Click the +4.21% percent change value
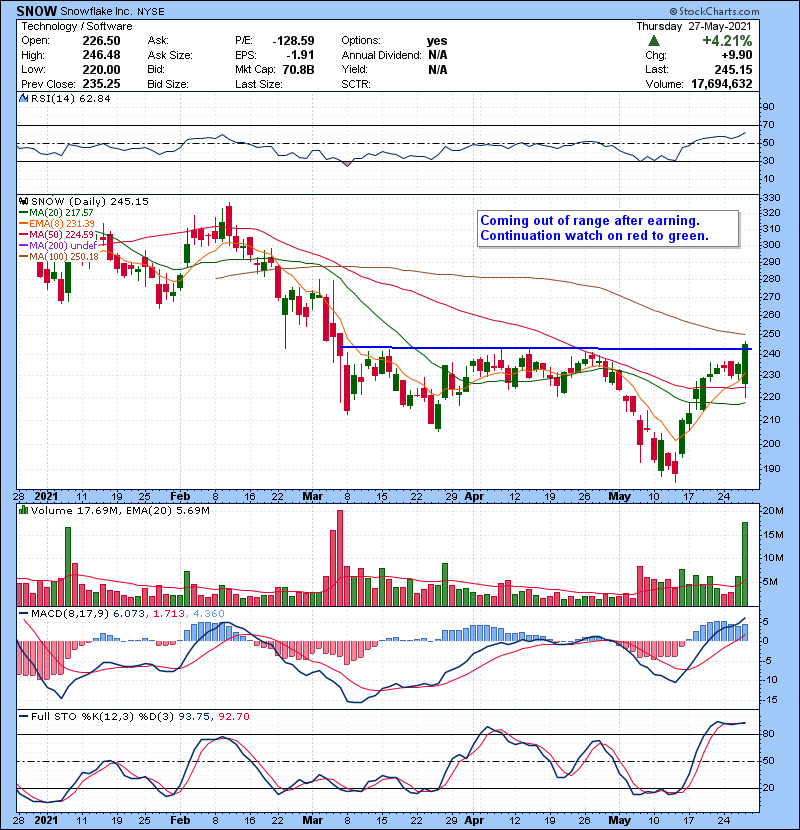The width and height of the screenshot is (800, 830). 727,41
